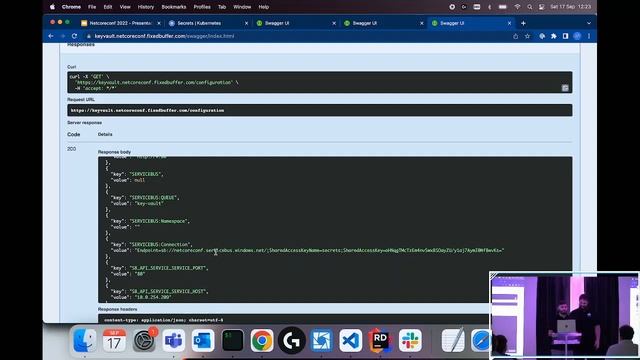Open the Chrome profile avatar

pyautogui.click(x=577, y=36)
